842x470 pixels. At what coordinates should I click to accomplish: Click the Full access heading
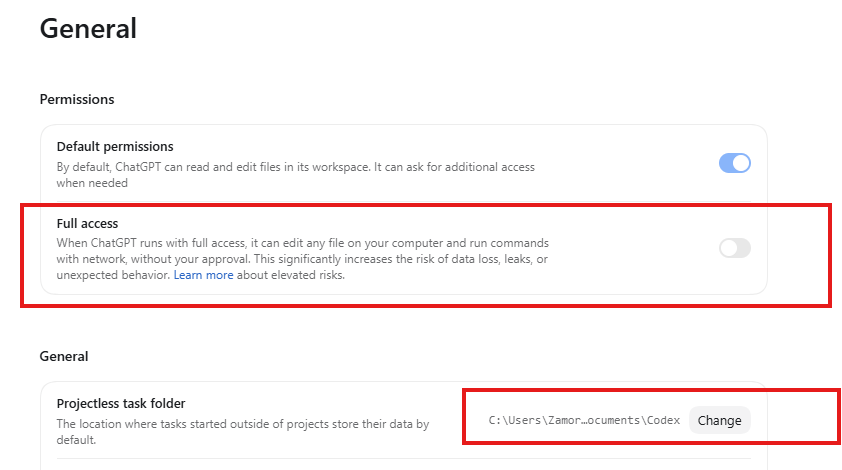point(88,223)
